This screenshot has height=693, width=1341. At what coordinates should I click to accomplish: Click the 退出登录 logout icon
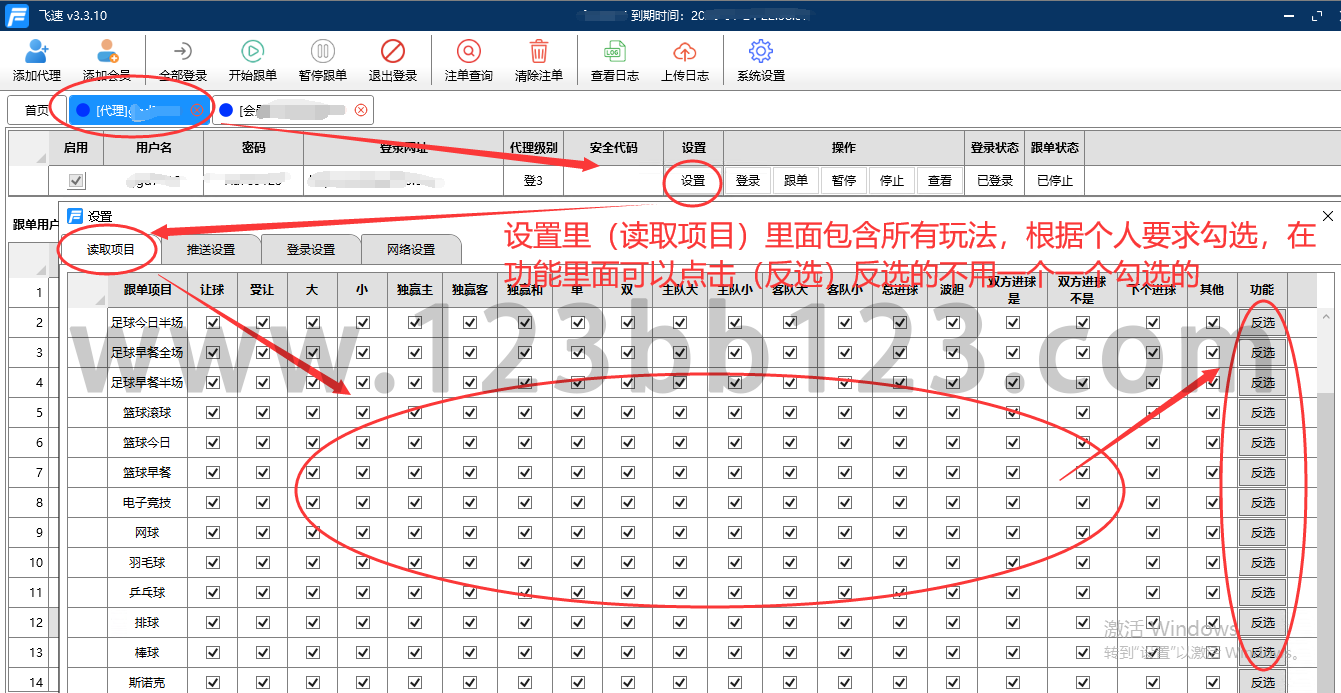pos(392,52)
